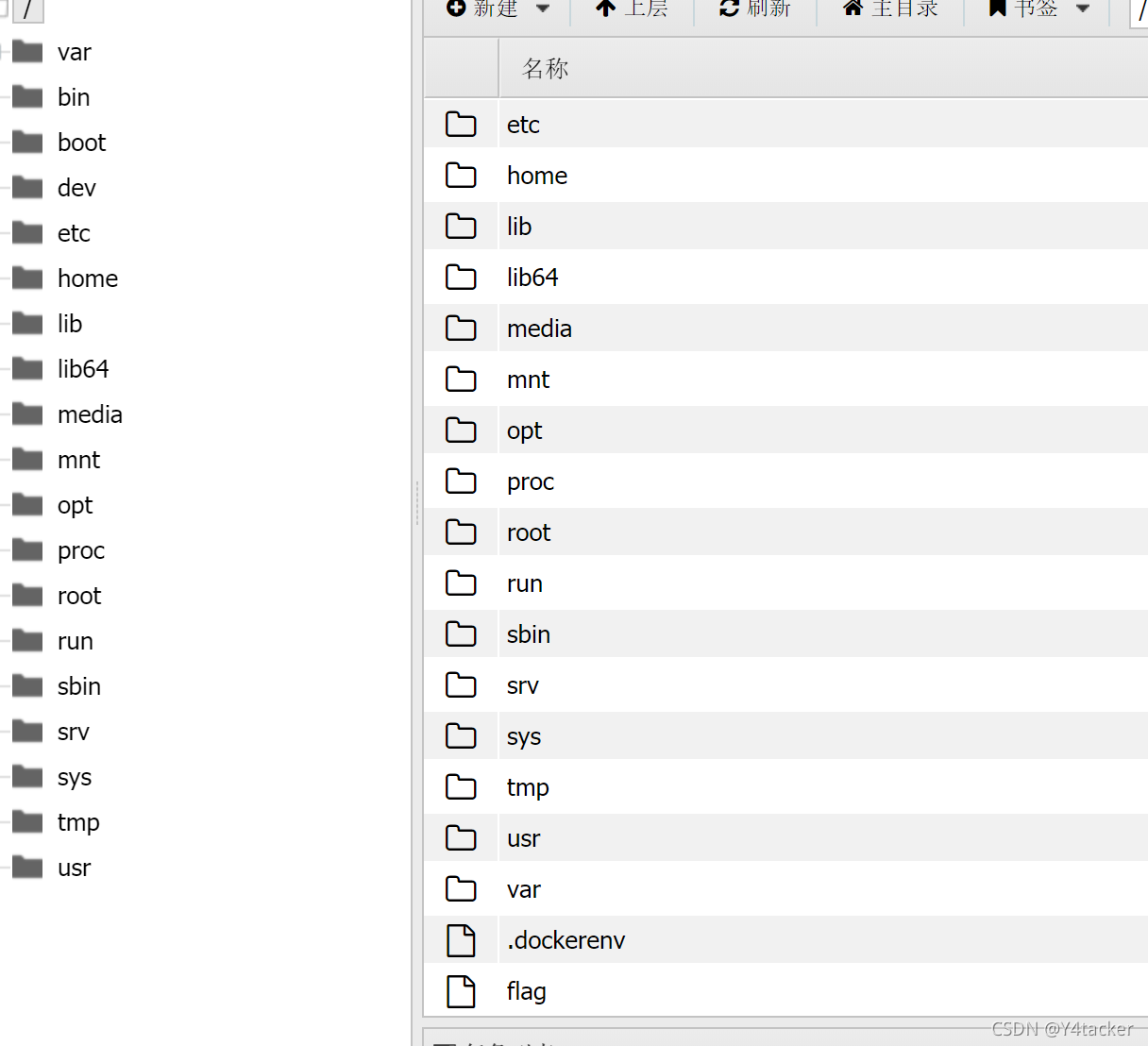
Task: Select usr row in file list
Action: pyautogui.click(x=785, y=837)
